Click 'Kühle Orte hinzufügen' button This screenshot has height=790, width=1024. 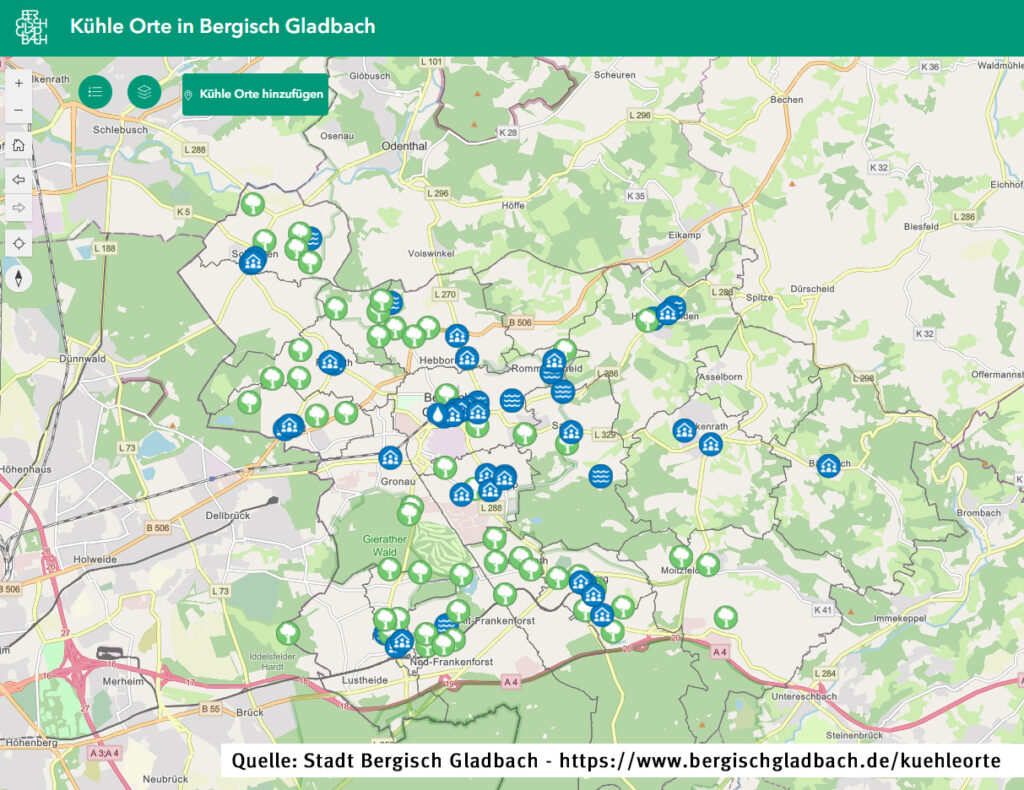pos(255,94)
